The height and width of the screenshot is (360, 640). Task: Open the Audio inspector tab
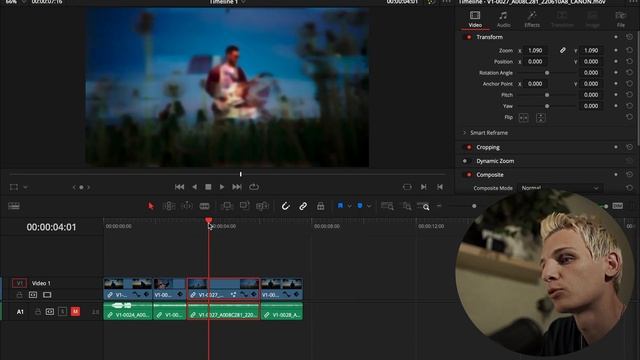coord(503,19)
